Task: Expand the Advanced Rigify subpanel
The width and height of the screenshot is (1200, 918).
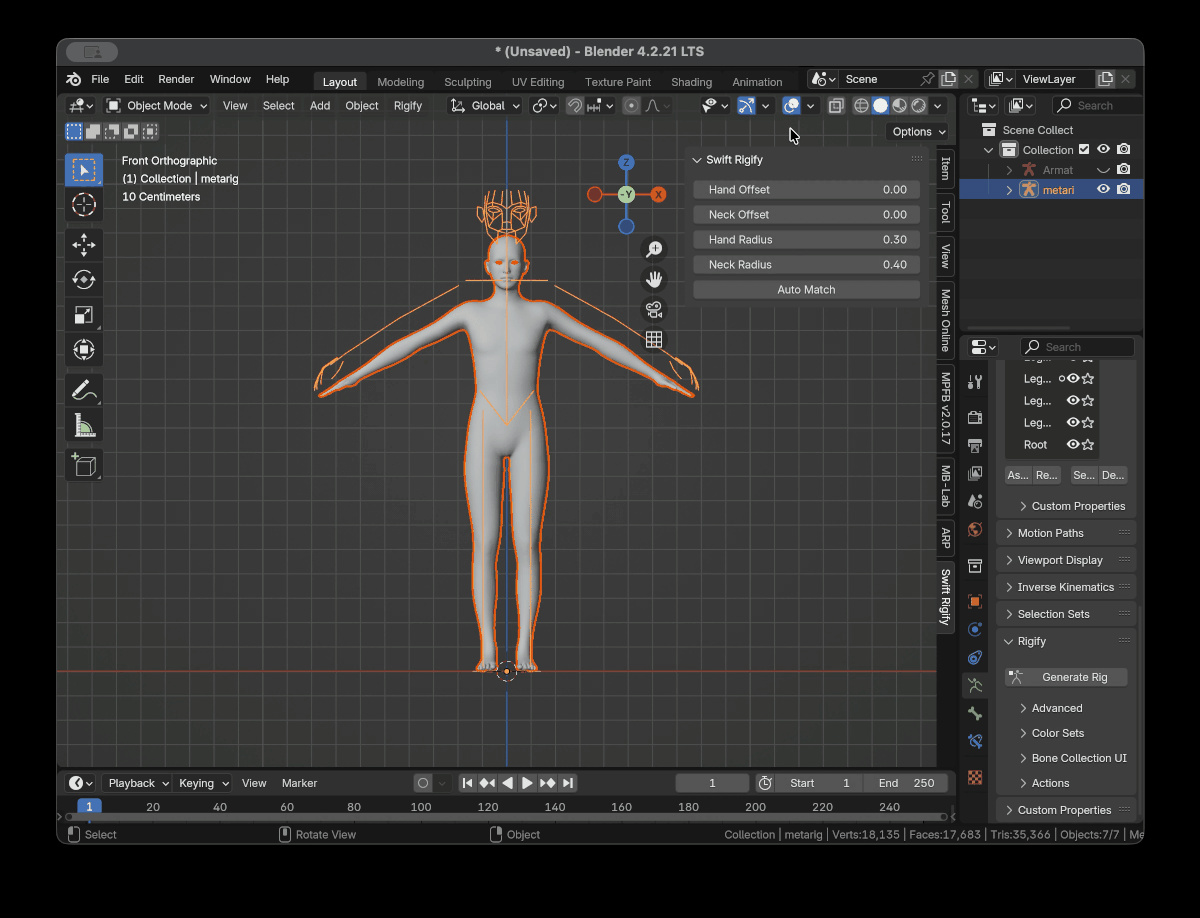Action: [1056, 708]
